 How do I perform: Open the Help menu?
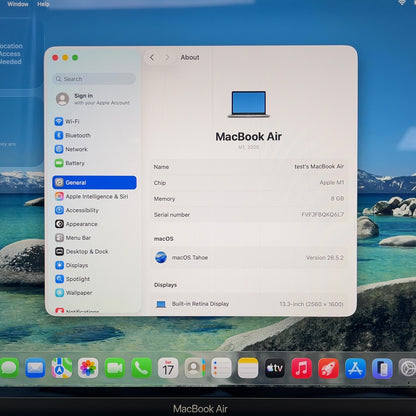click(x=43, y=4)
